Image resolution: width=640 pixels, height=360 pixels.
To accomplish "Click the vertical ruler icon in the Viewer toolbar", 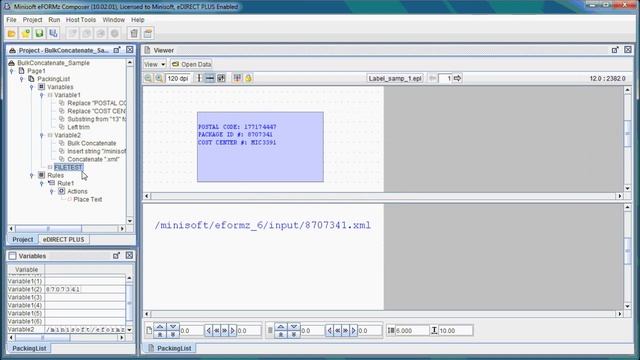I will click(x=199, y=78).
